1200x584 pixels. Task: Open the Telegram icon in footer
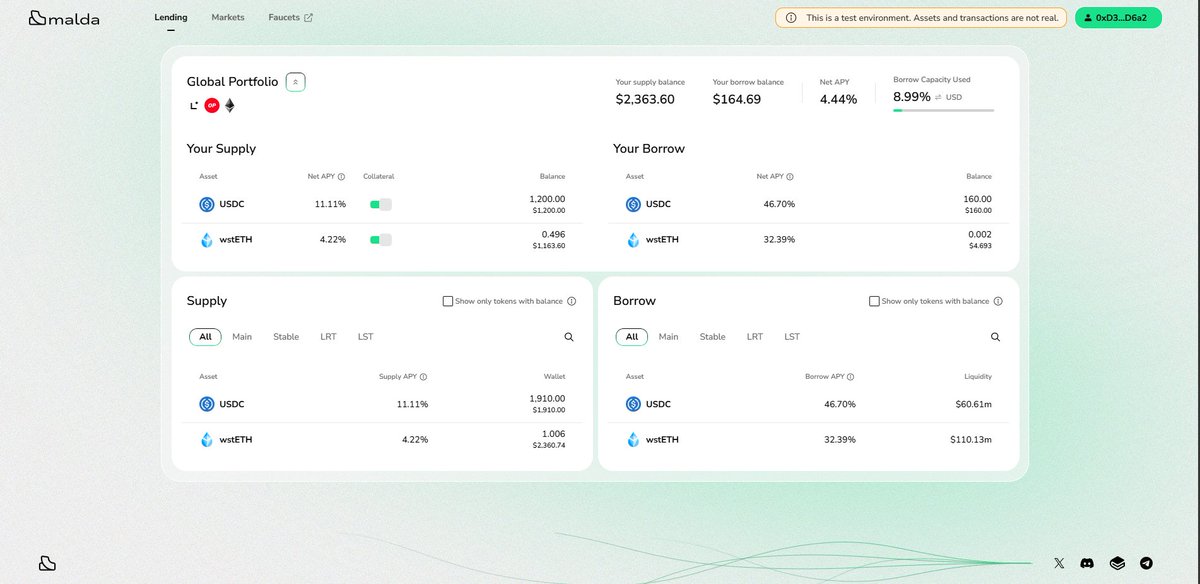click(x=1142, y=563)
